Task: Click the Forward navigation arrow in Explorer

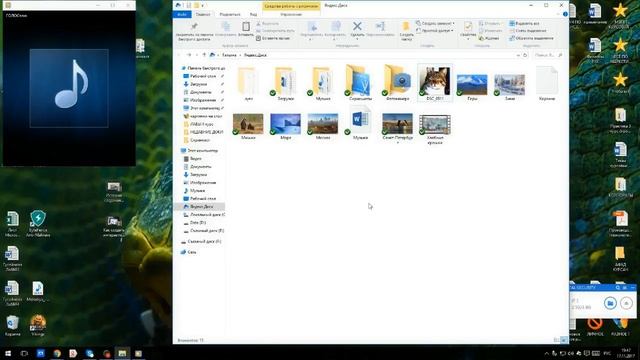Action: (189, 55)
